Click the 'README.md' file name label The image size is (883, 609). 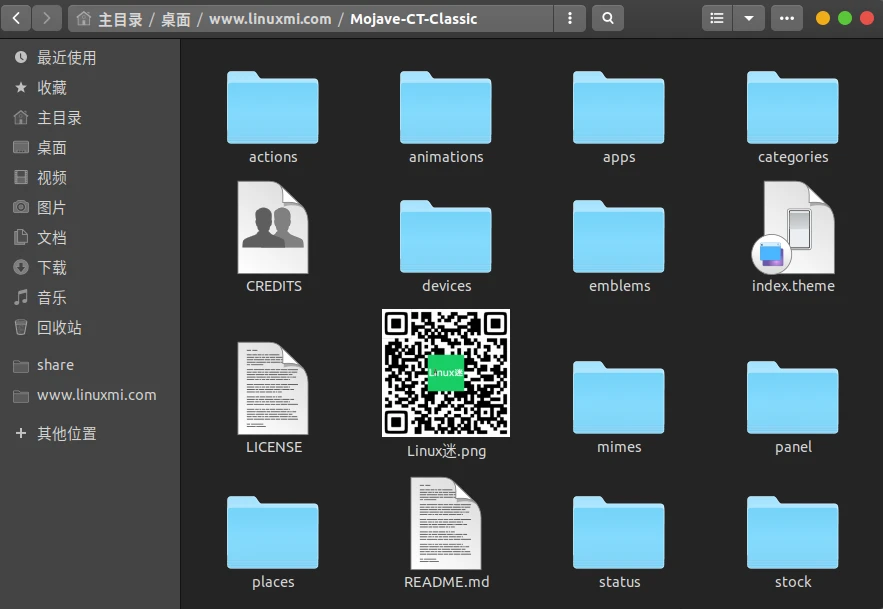pos(447,582)
